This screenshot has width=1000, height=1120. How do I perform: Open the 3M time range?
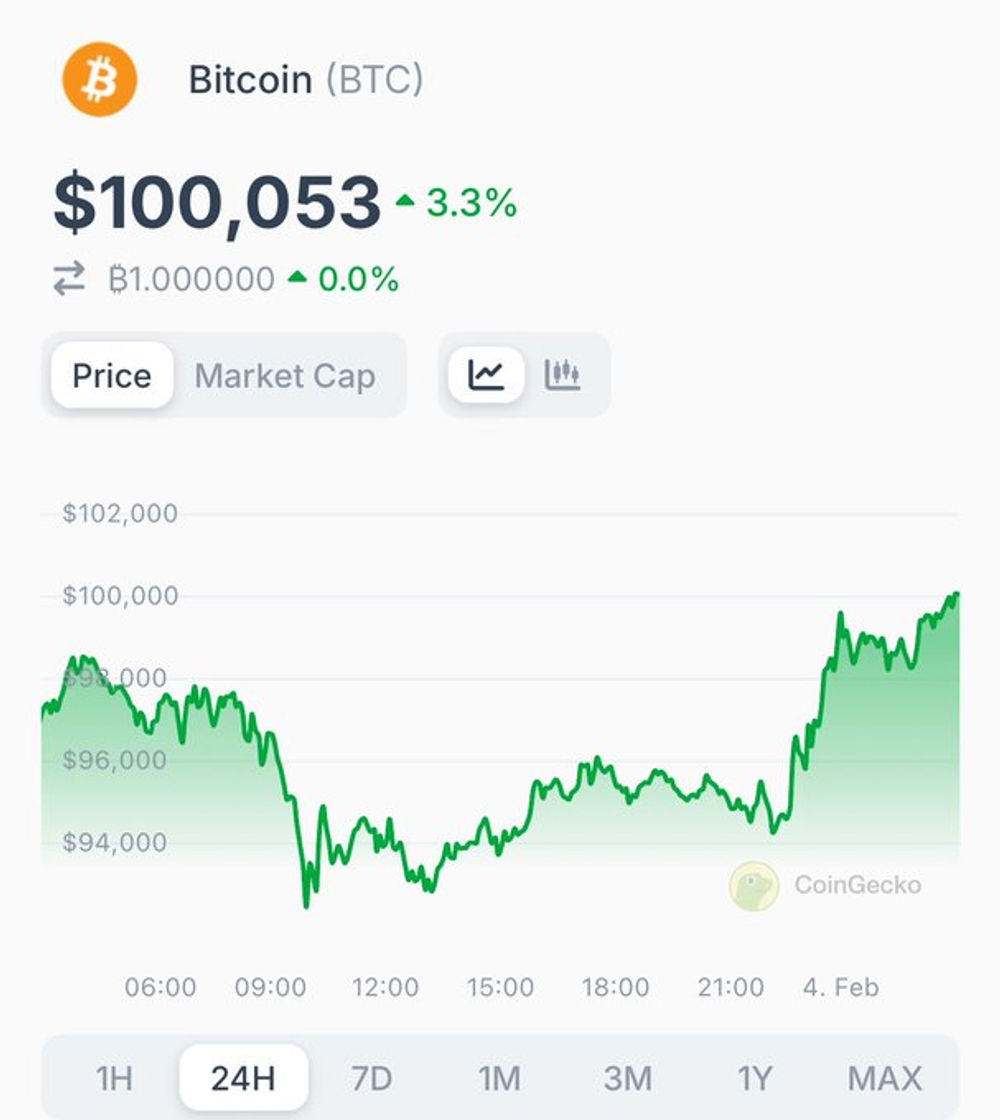click(x=627, y=1078)
